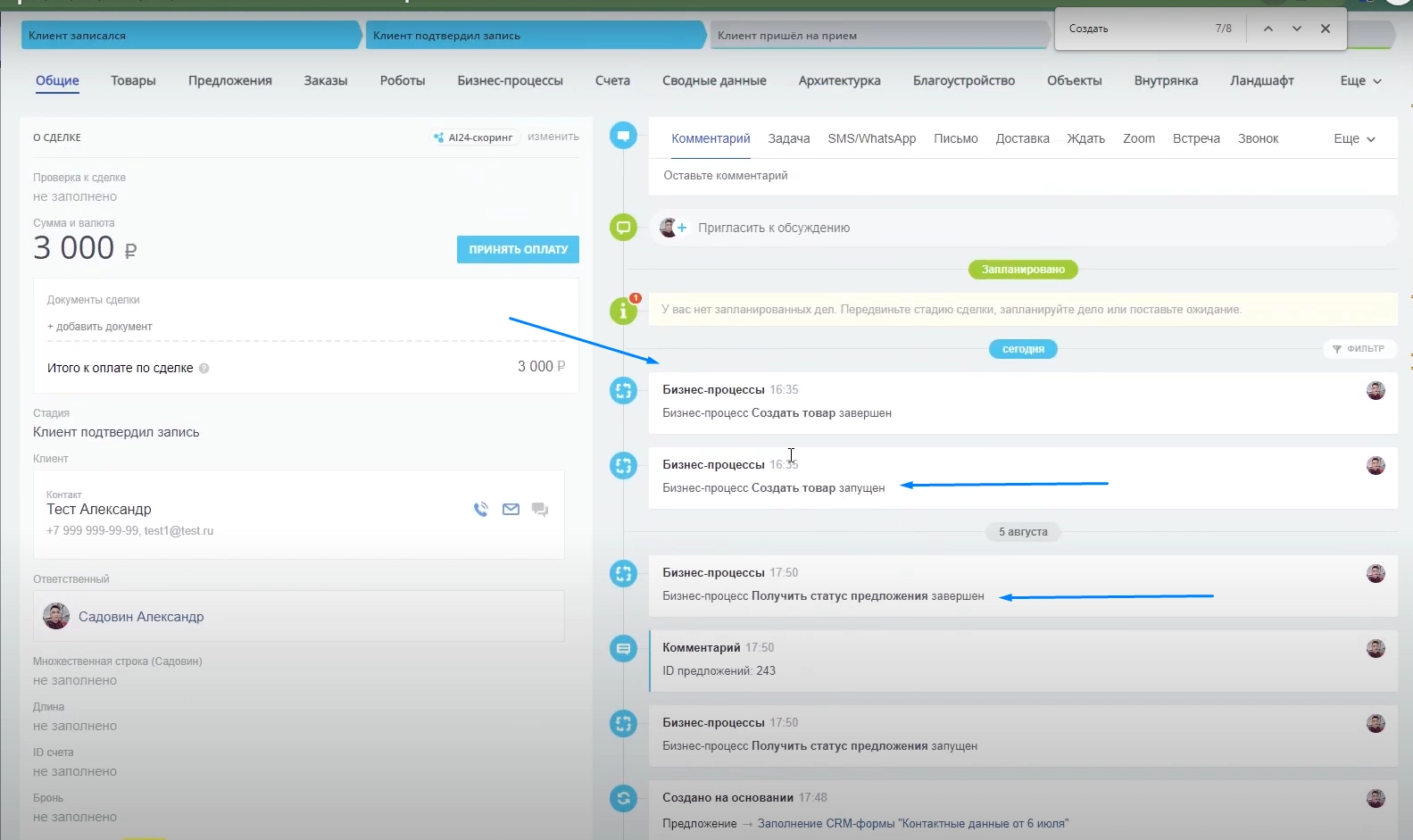Click the comment bubble icon beside Комментарий
1413x840 pixels.
pyautogui.click(x=623, y=136)
